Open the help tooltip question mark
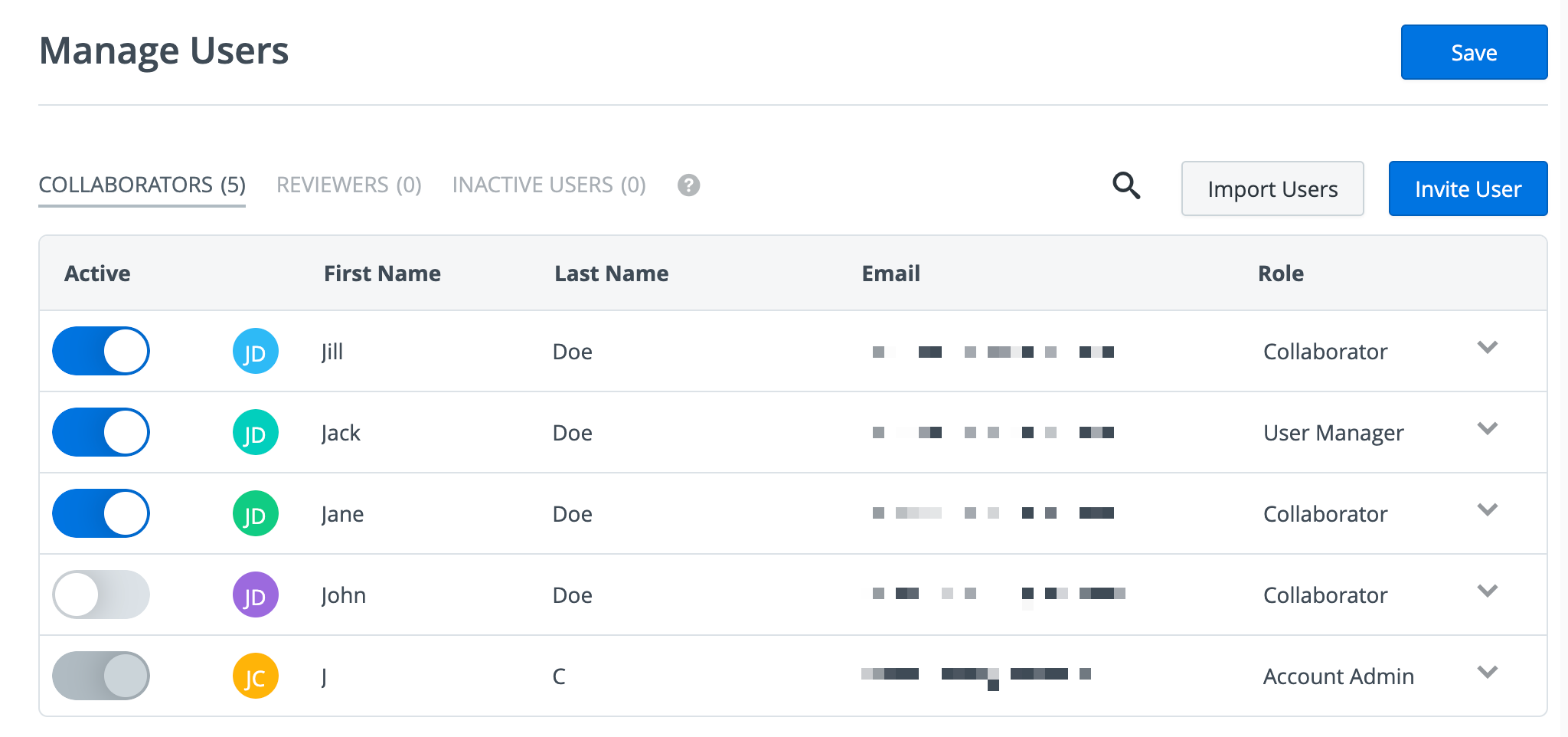The height and width of the screenshot is (737, 1568). (687, 185)
